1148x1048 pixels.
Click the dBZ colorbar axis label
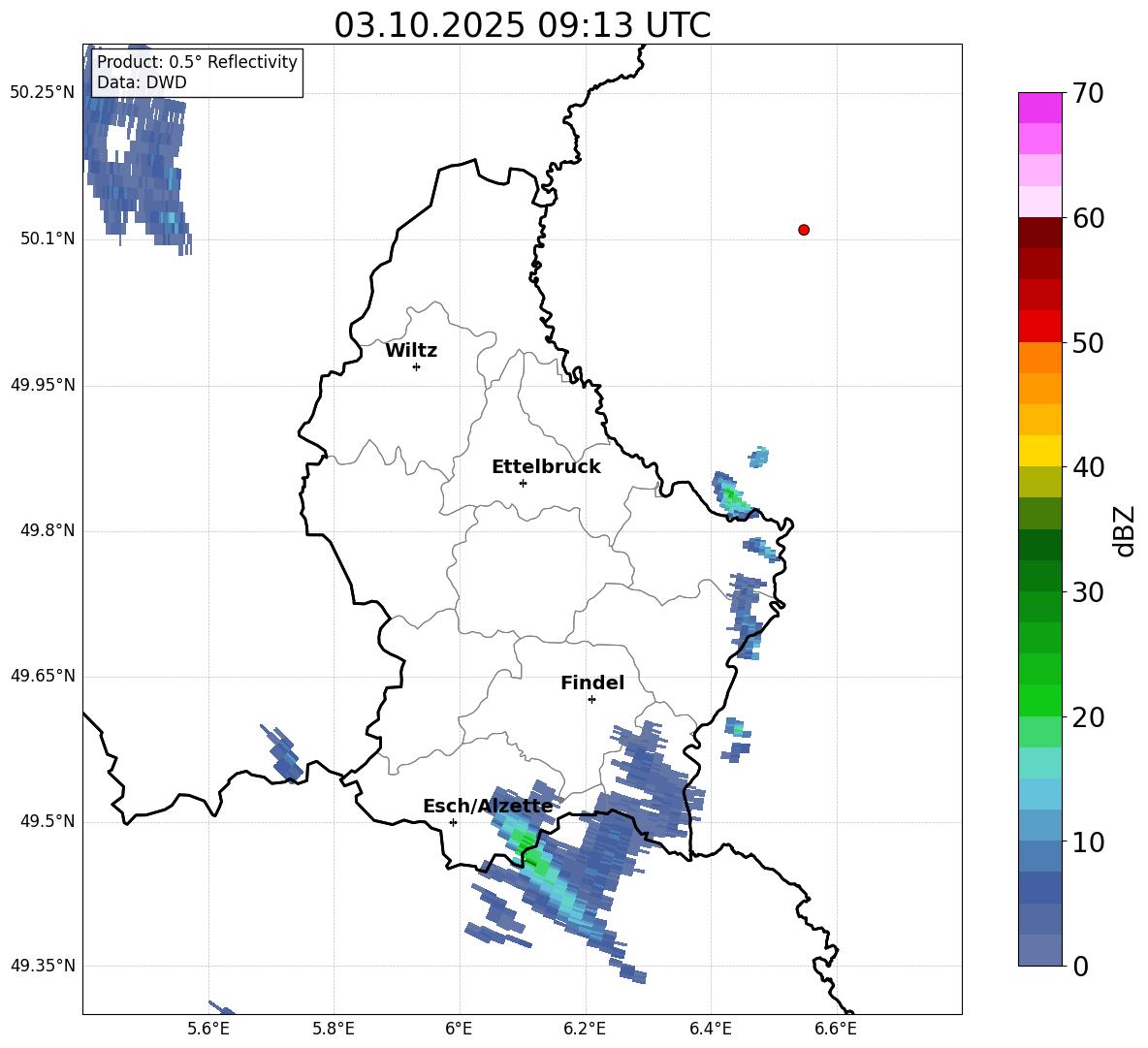pos(1125,530)
